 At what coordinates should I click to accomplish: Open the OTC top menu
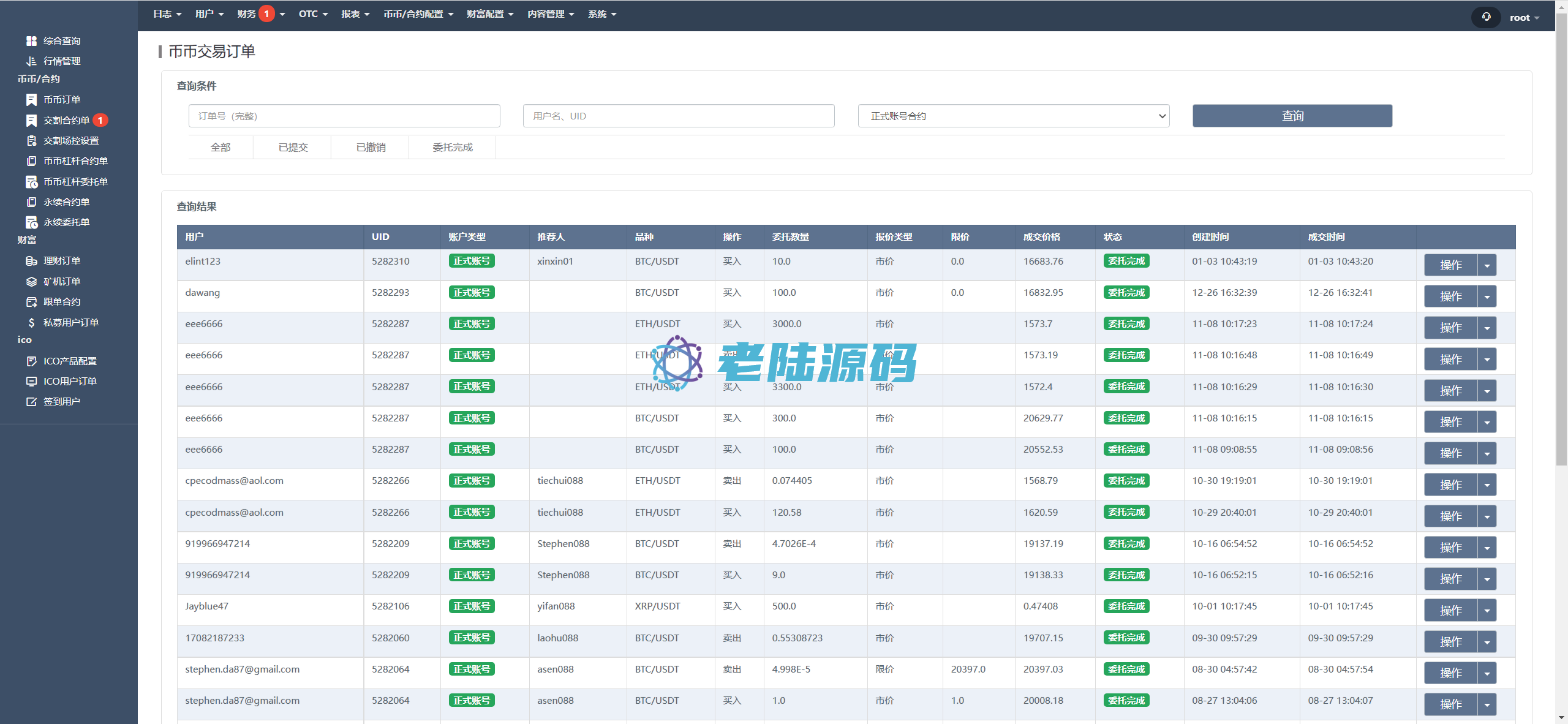click(x=313, y=14)
